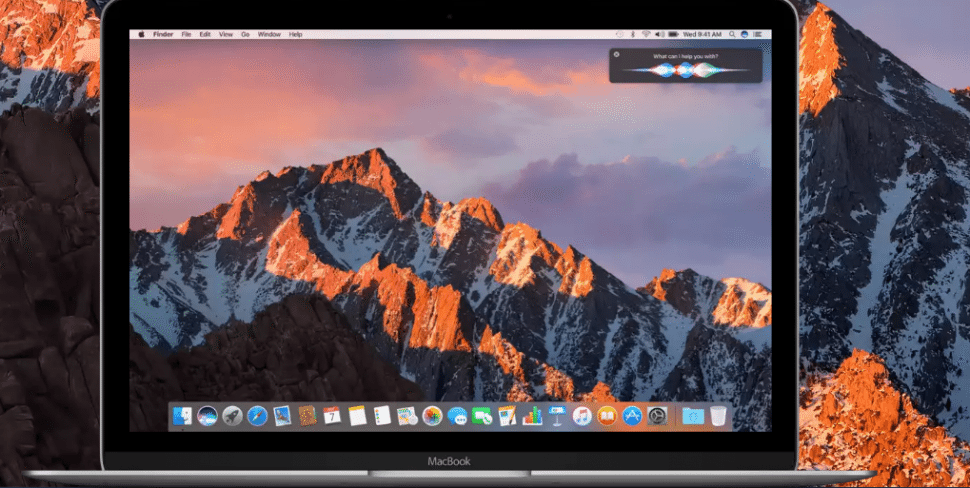Screen dimensions: 970x488
Task: Open Spotlight search magnifier
Action: [x=732, y=34]
